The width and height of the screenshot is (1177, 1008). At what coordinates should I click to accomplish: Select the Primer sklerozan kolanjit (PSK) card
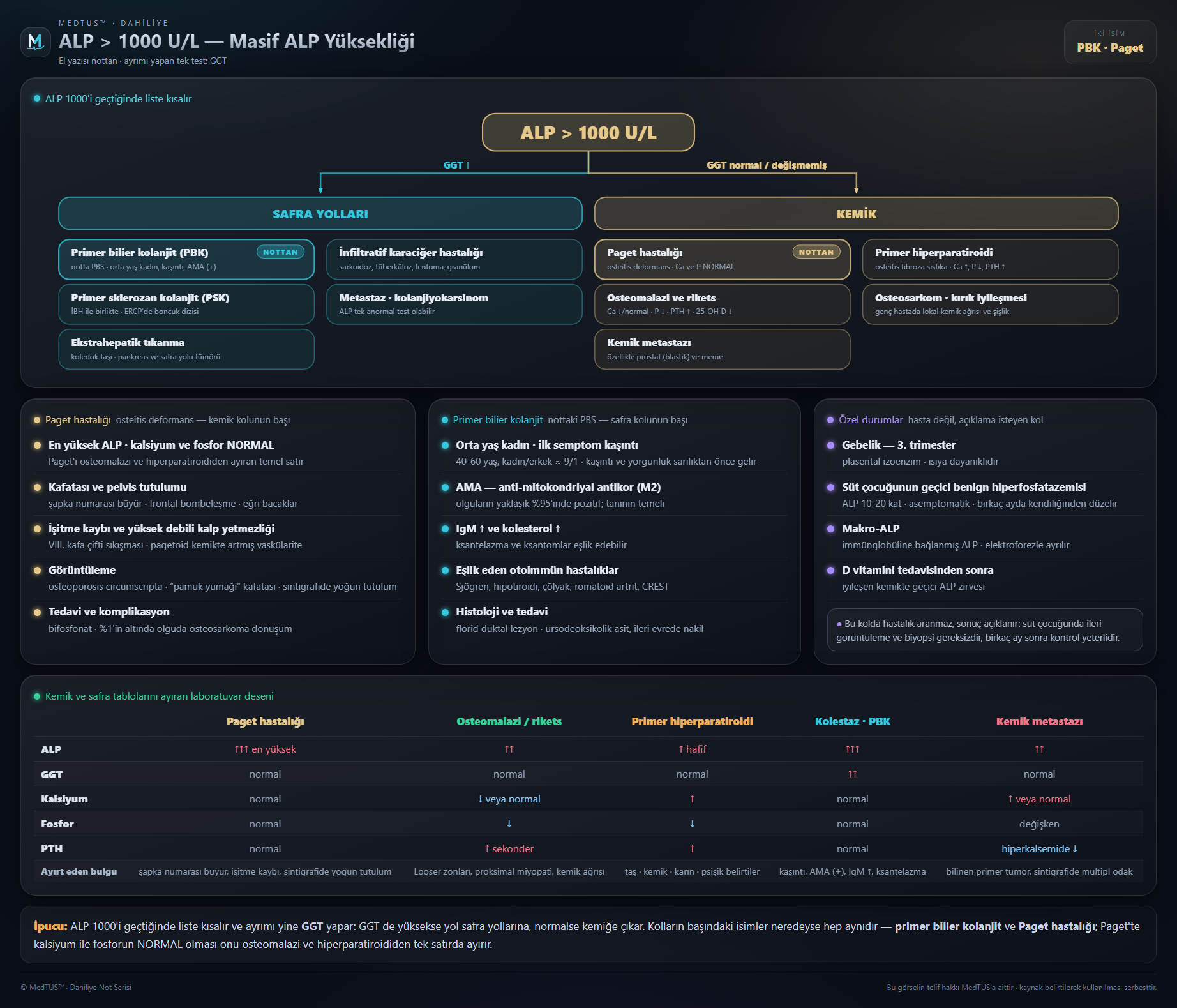pos(186,304)
